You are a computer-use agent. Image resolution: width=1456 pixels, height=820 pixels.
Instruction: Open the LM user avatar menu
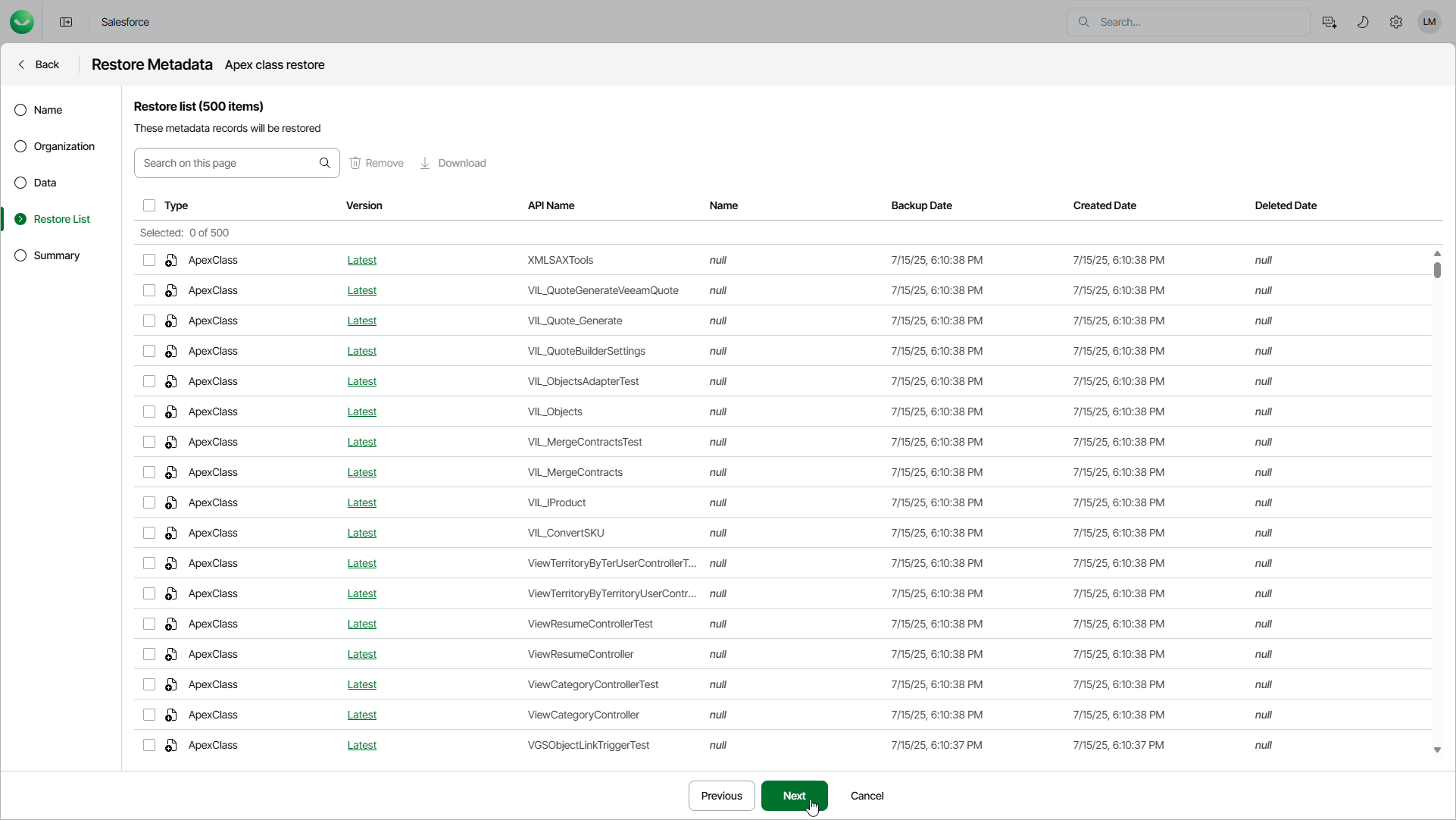[1429, 22]
